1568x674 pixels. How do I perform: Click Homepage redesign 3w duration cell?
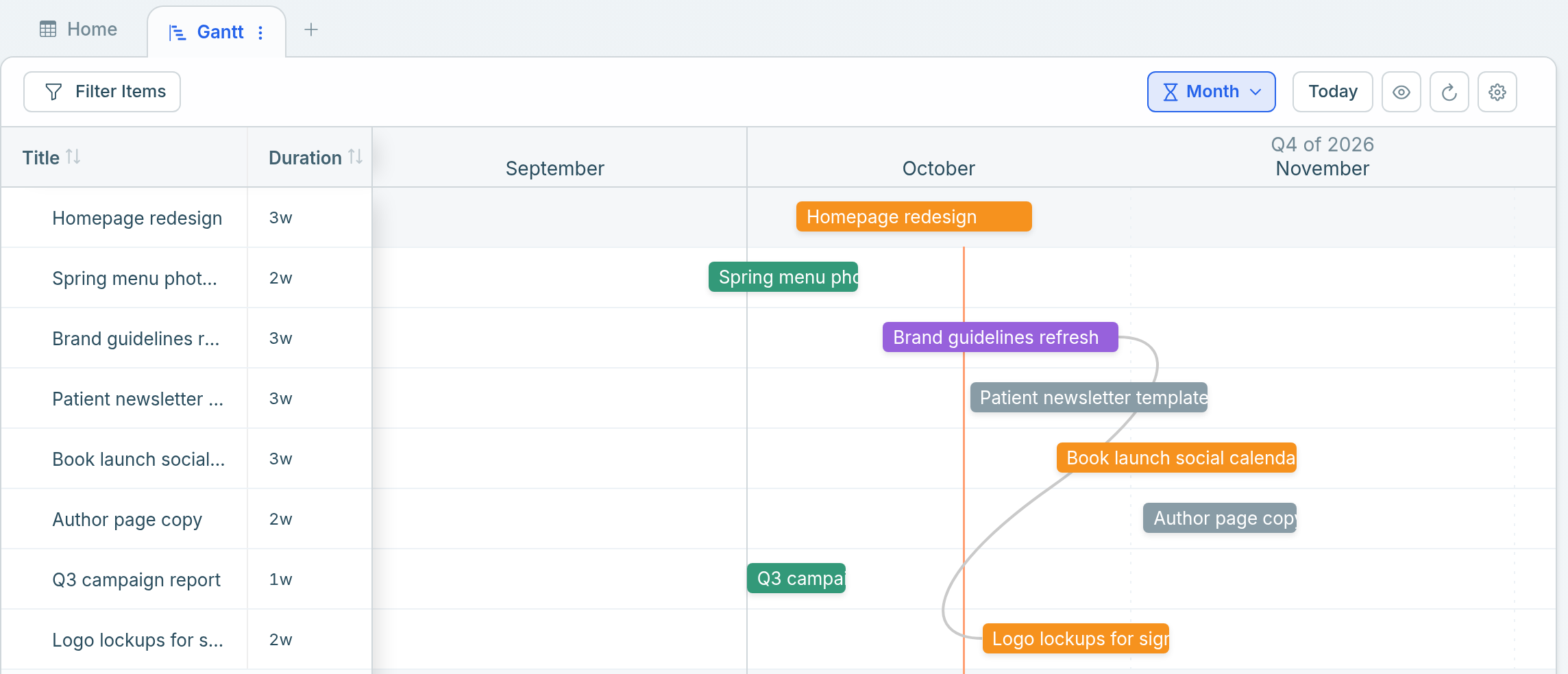coord(310,218)
